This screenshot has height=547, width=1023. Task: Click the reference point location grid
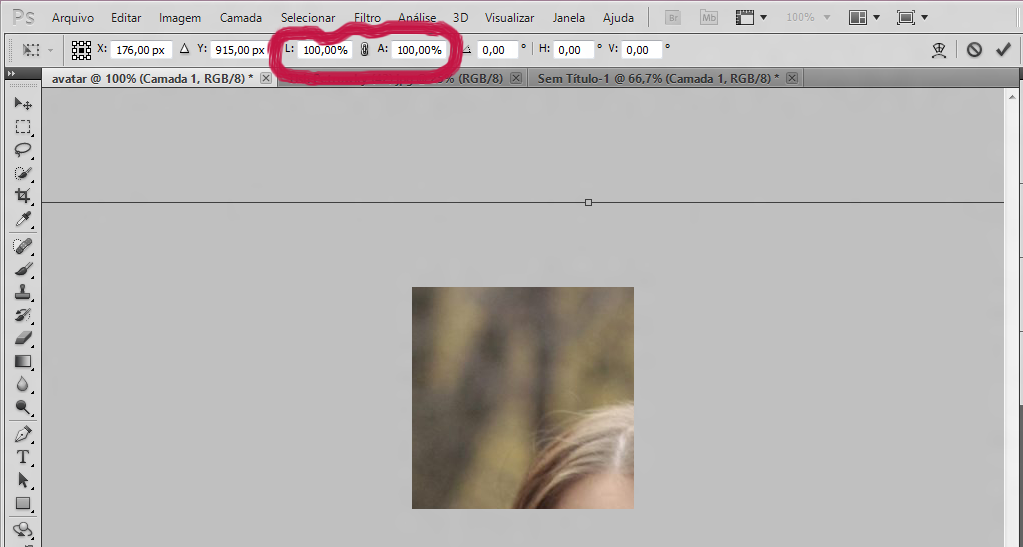click(x=82, y=50)
